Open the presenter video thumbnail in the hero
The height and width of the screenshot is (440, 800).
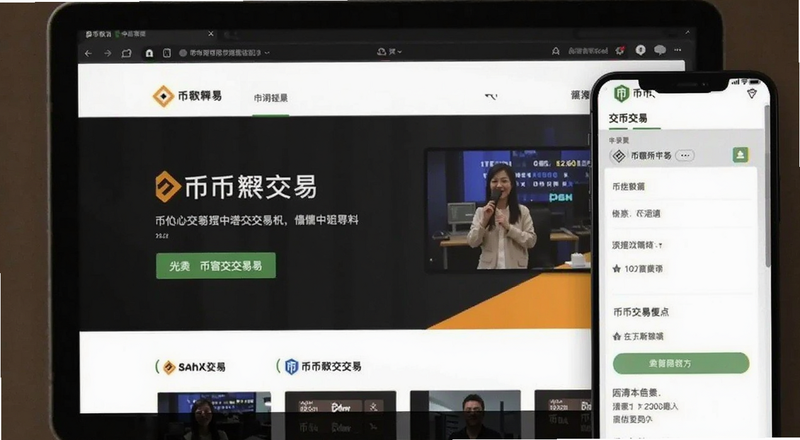click(508, 210)
